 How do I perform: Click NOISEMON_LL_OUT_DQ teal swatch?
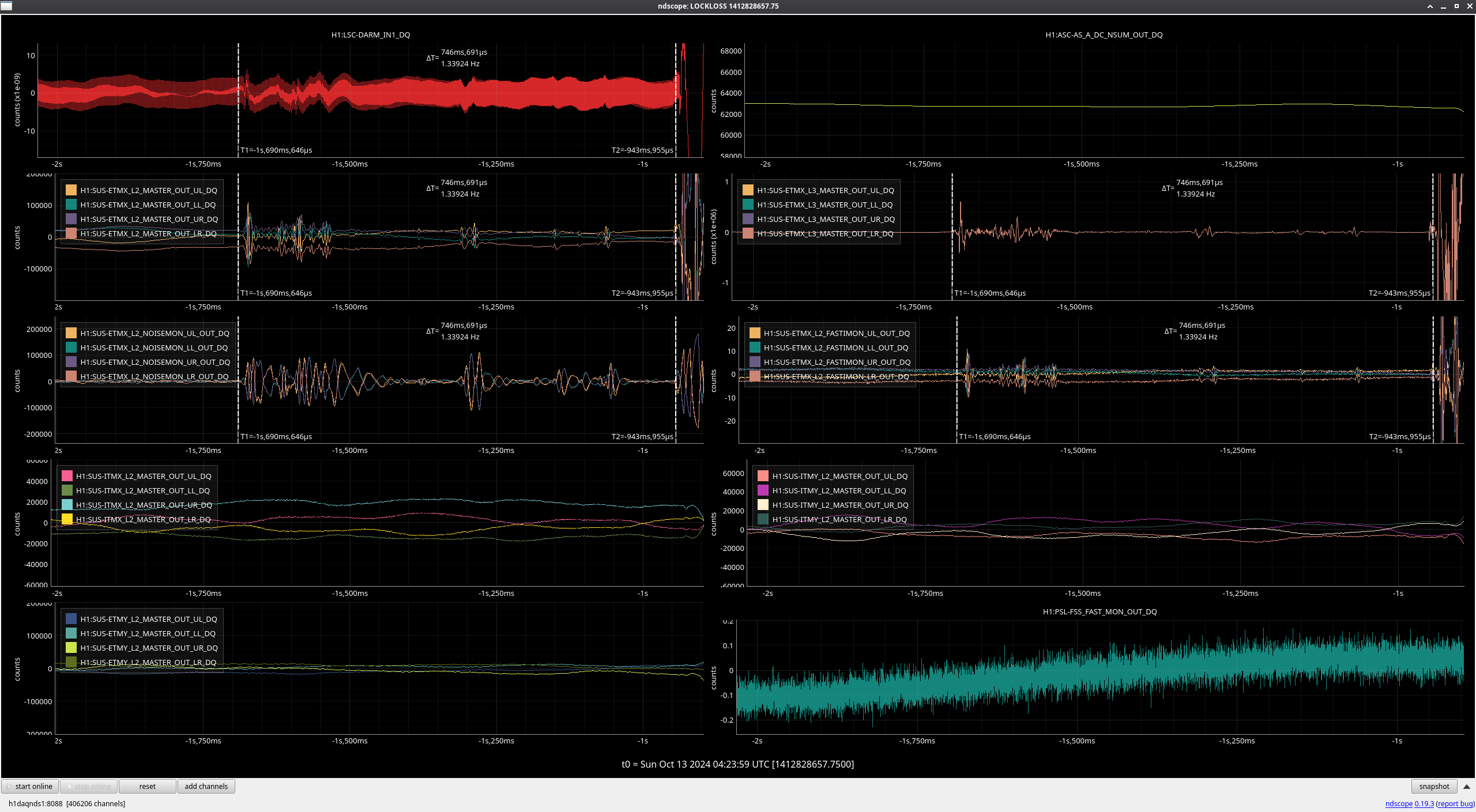point(71,348)
